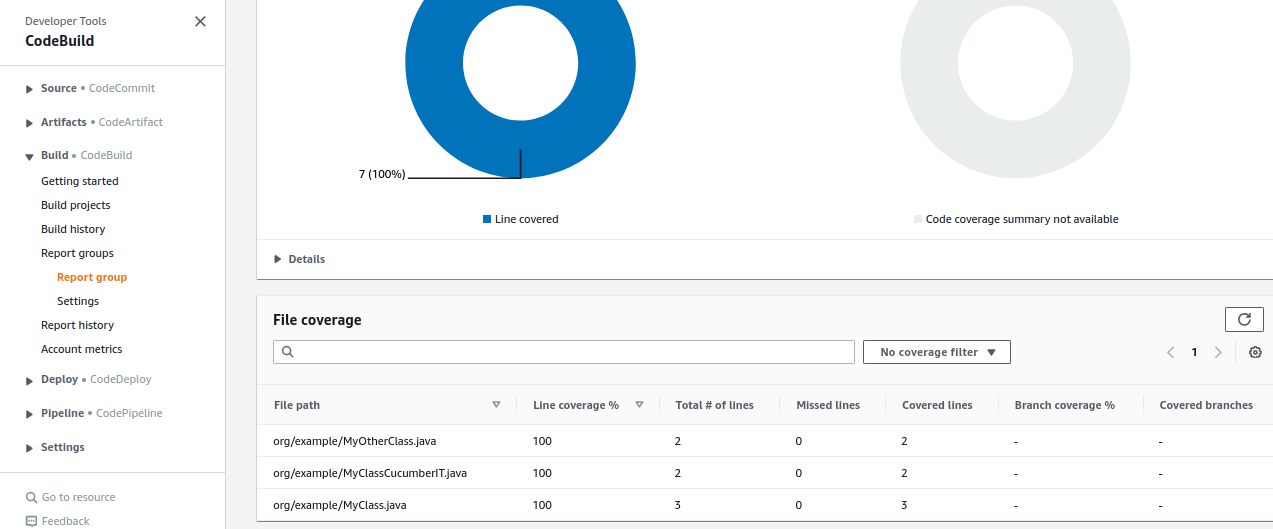The height and width of the screenshot is (529, 1273).
Task: Go to next page of file coverage
Action: coord(1218,352)
